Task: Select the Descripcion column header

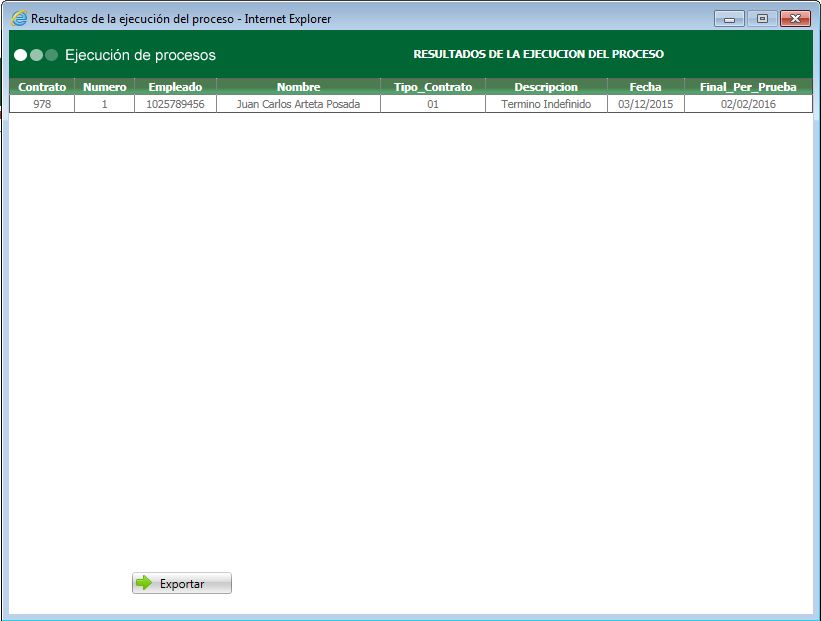Action: tap(546, 87)
